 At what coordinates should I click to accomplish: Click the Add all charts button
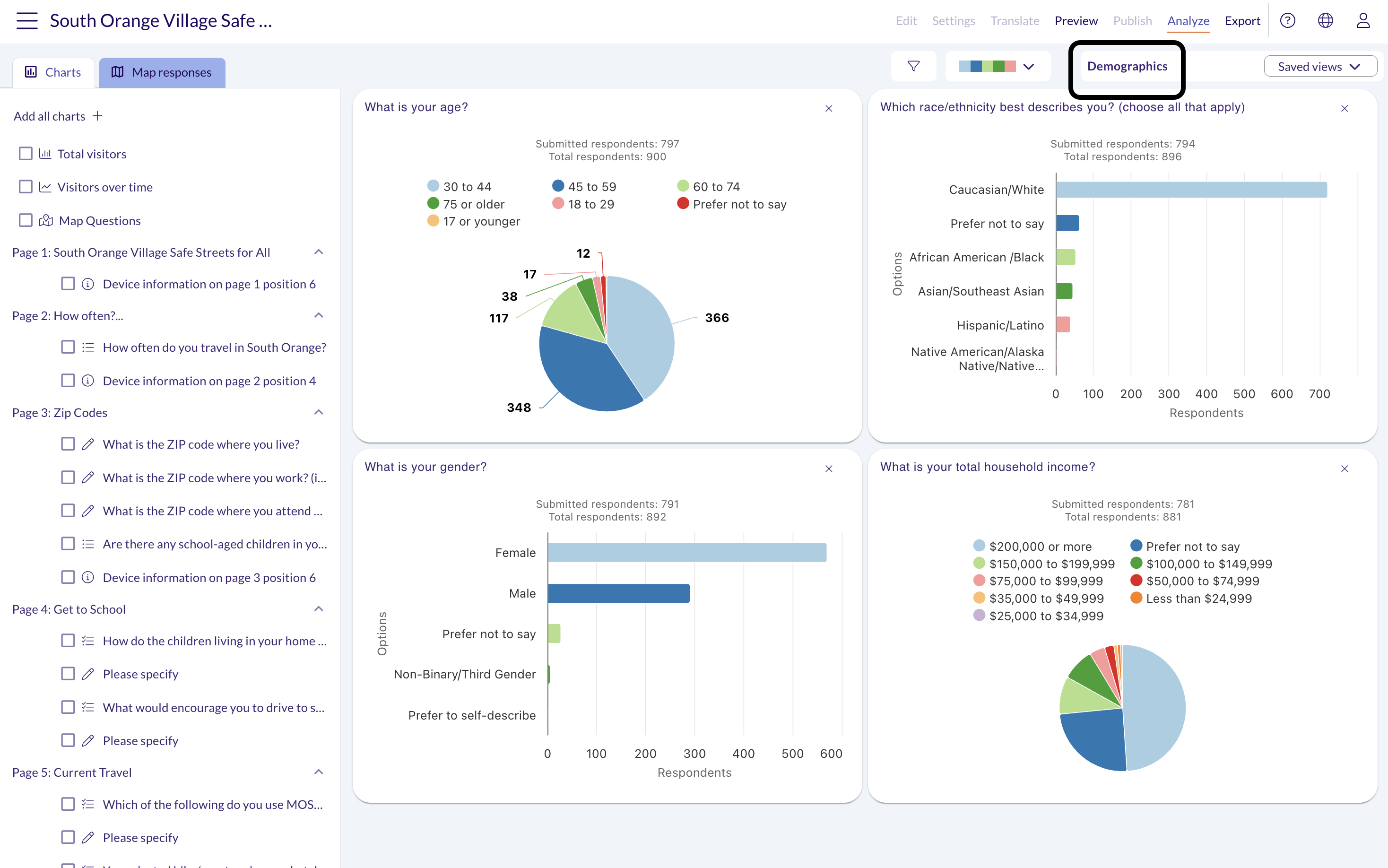pos(58,116)
